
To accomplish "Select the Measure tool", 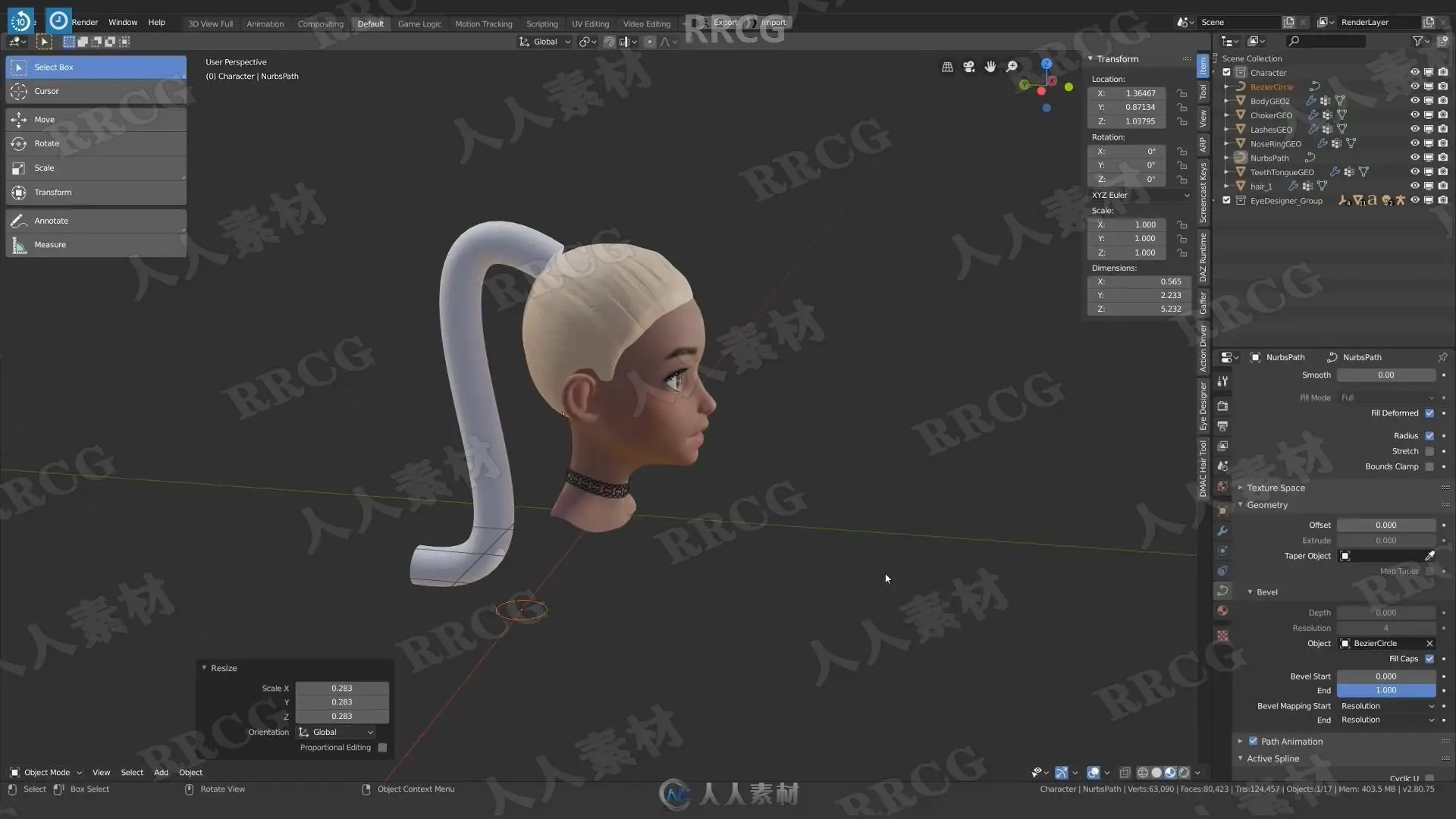I will (x=50, y=245).
